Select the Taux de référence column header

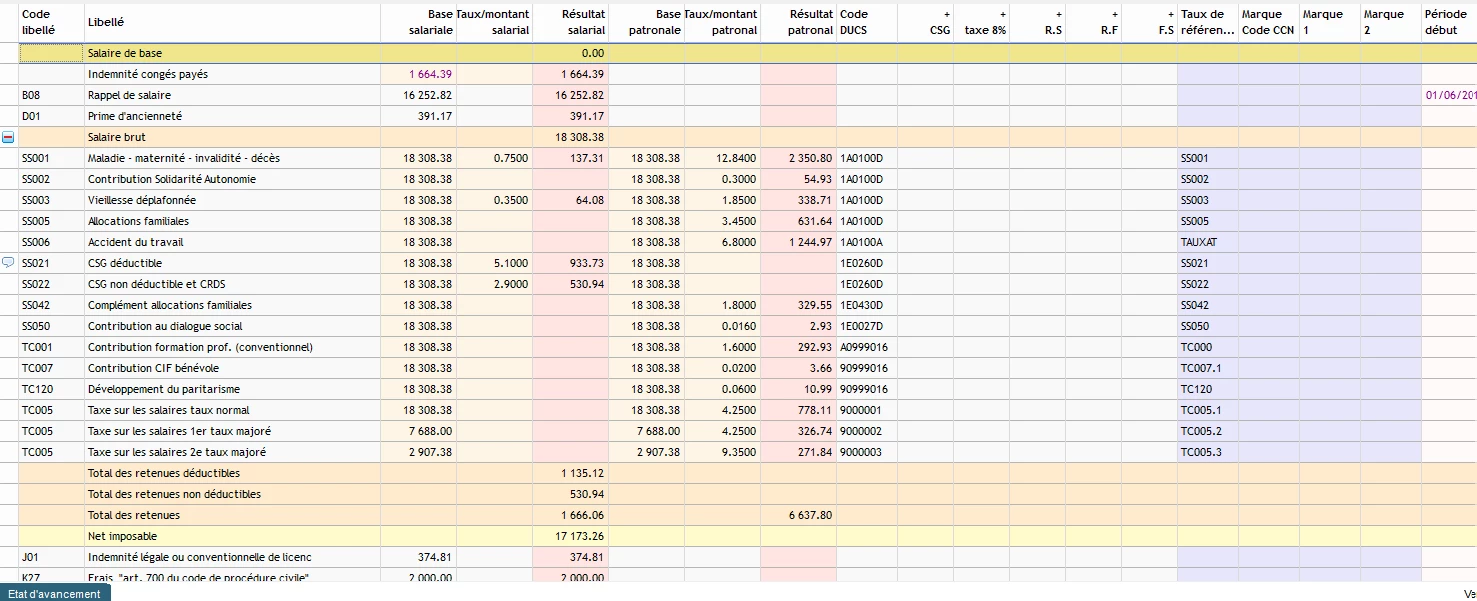click(x=1207, y=22)
